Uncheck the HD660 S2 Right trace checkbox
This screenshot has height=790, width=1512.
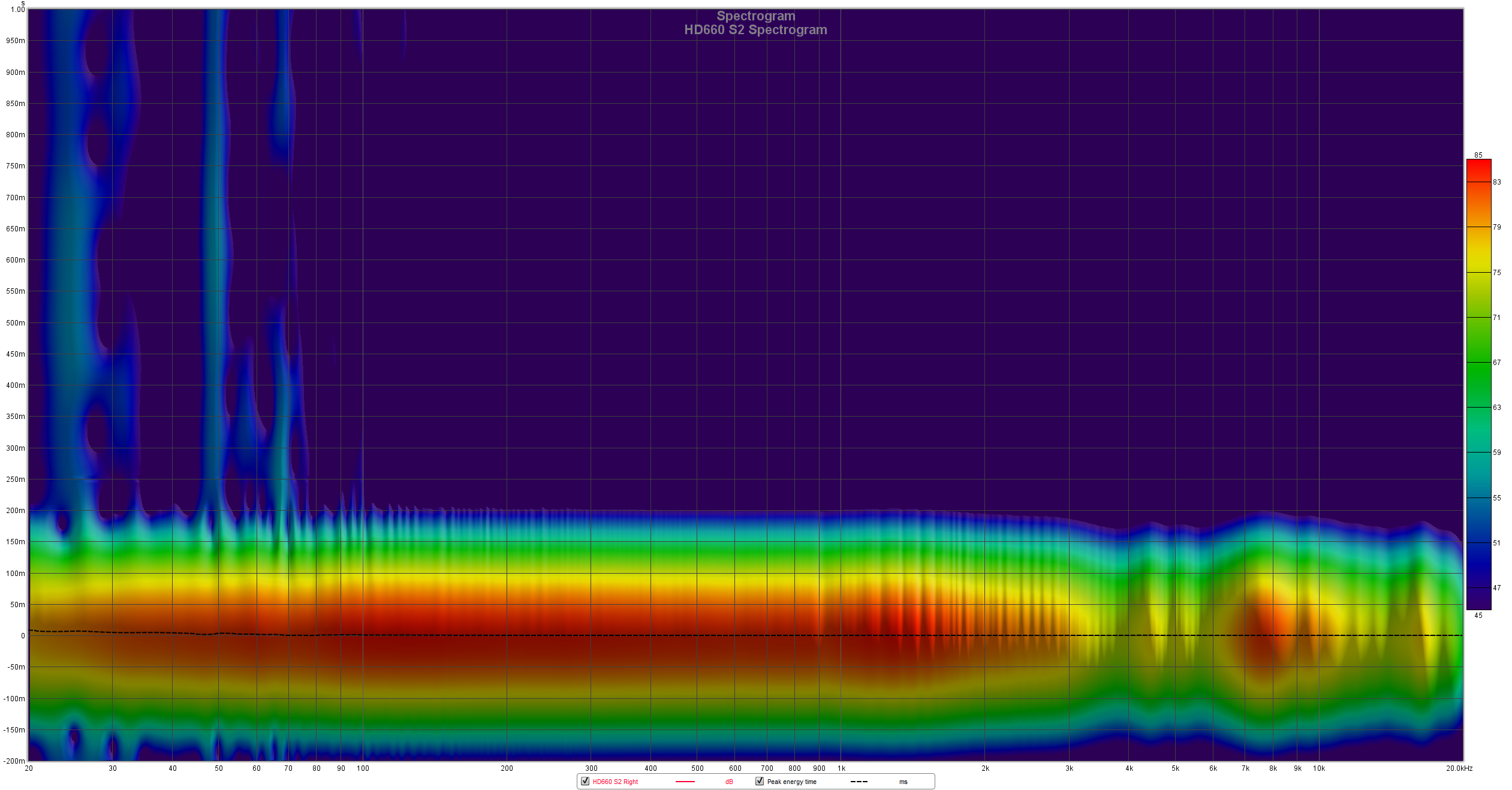coord(585,781)
